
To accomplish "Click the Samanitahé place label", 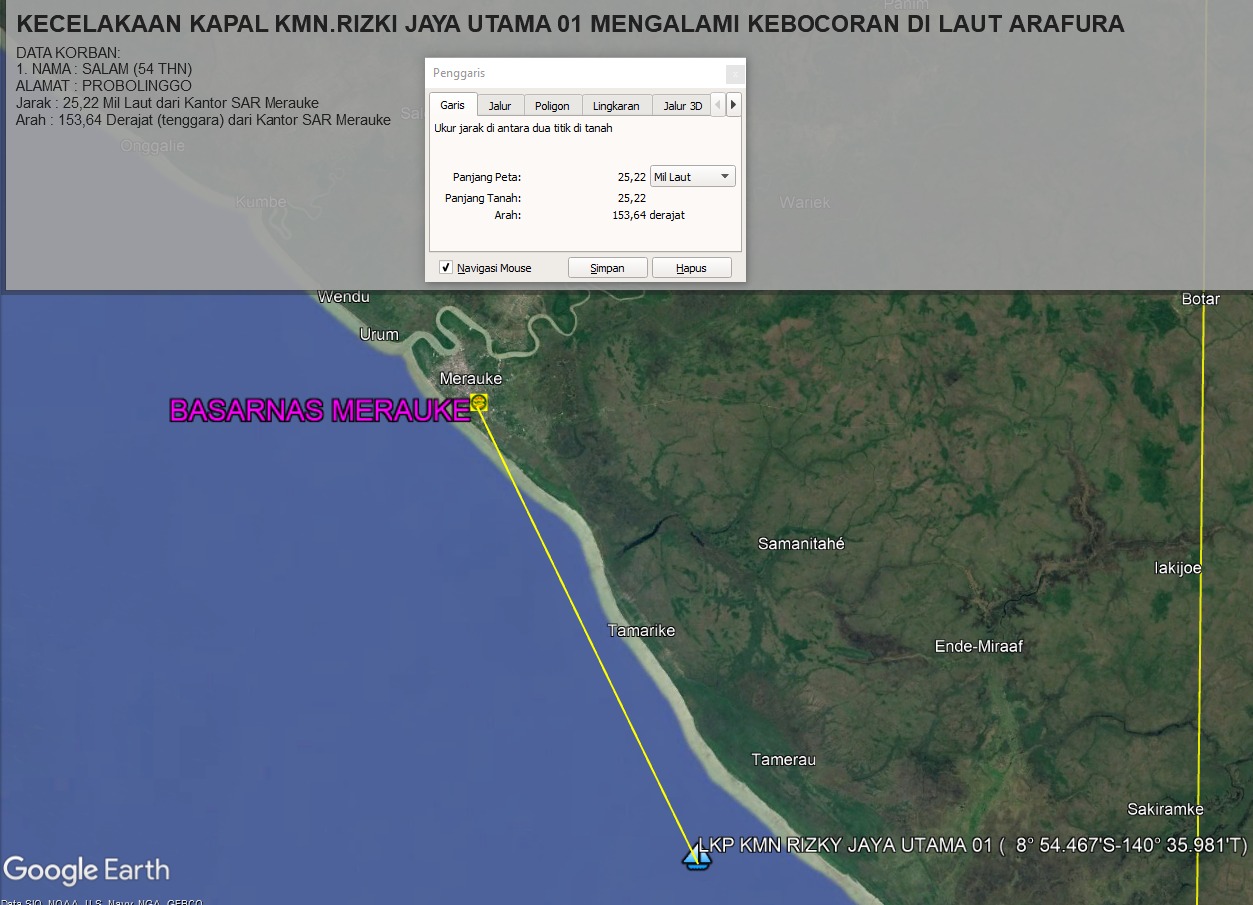I will coord(801,544).
